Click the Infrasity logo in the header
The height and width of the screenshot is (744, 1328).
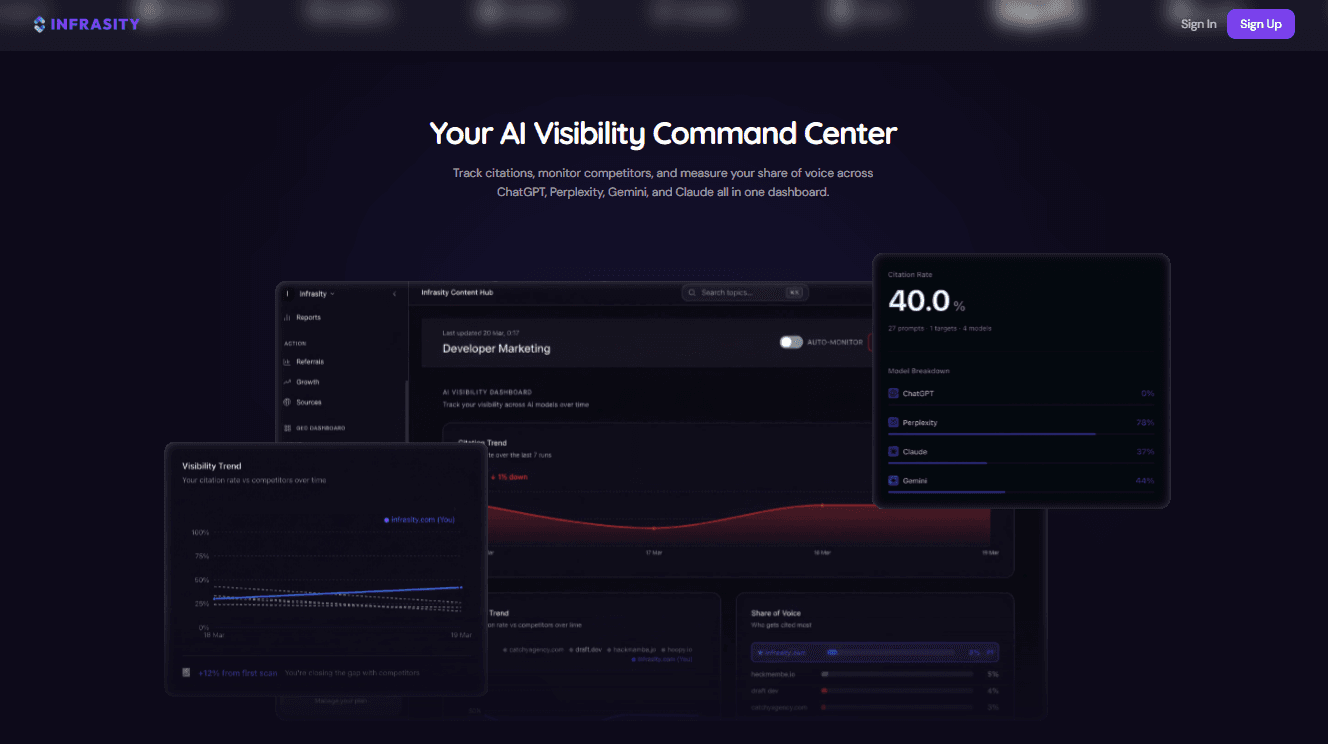[86, 24]
